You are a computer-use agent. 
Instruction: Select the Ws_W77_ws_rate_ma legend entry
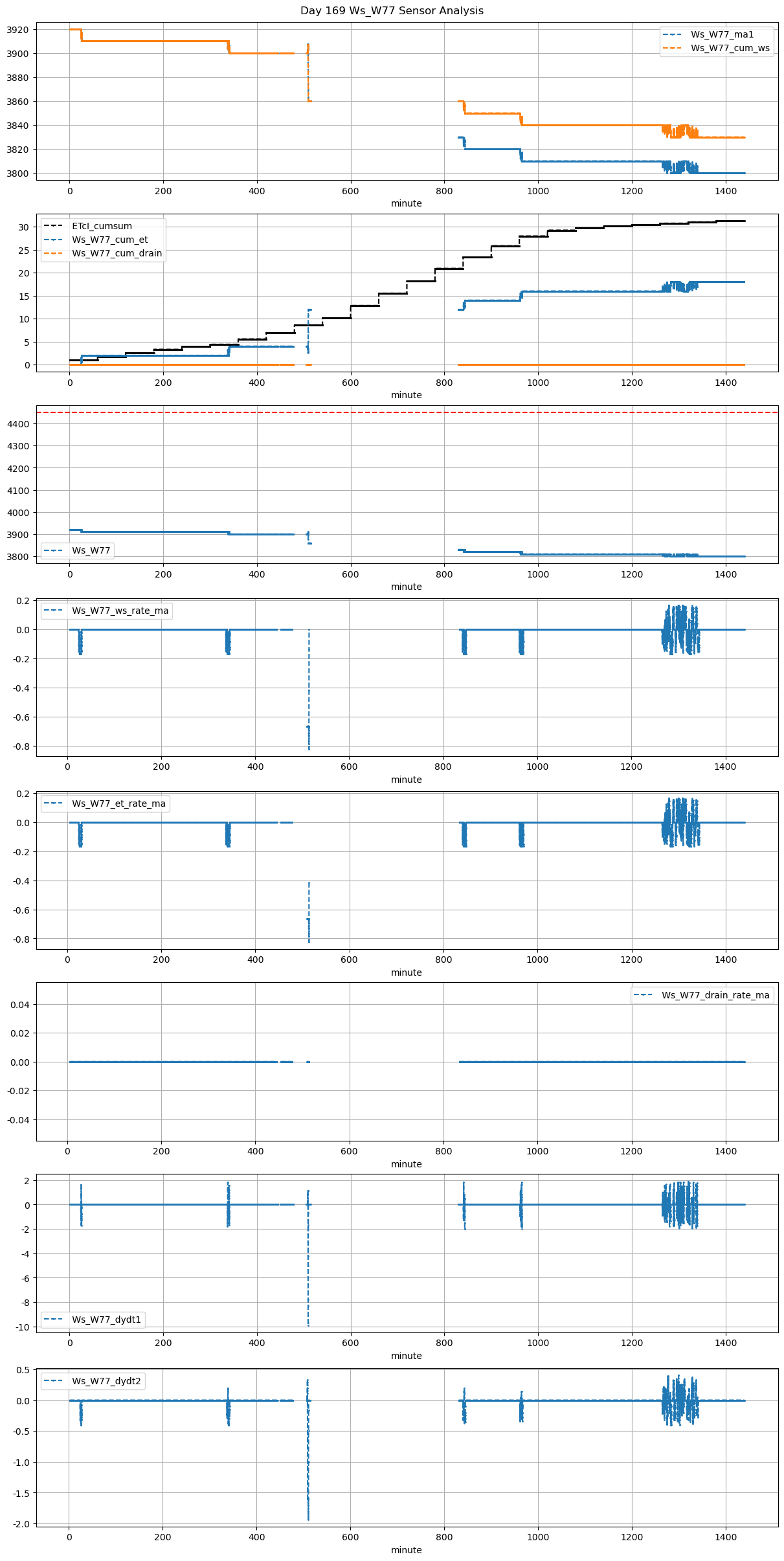(x=120, y=611)
